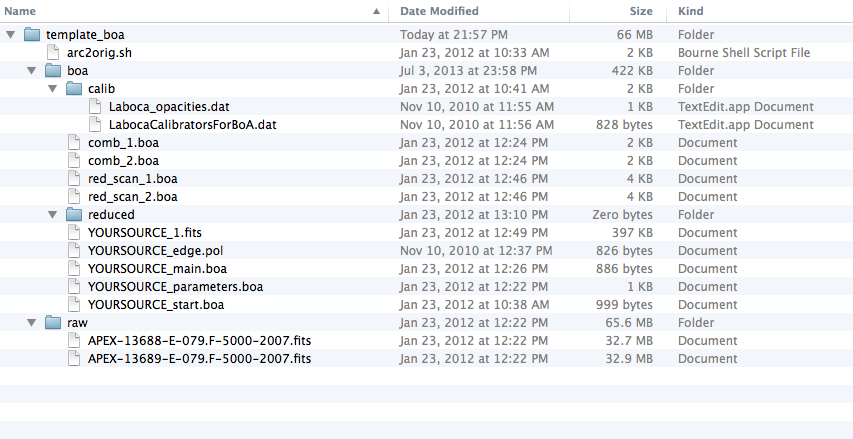853x439 pixels.
Task: Sort by the Kind column header
Action: click(761, 11)
